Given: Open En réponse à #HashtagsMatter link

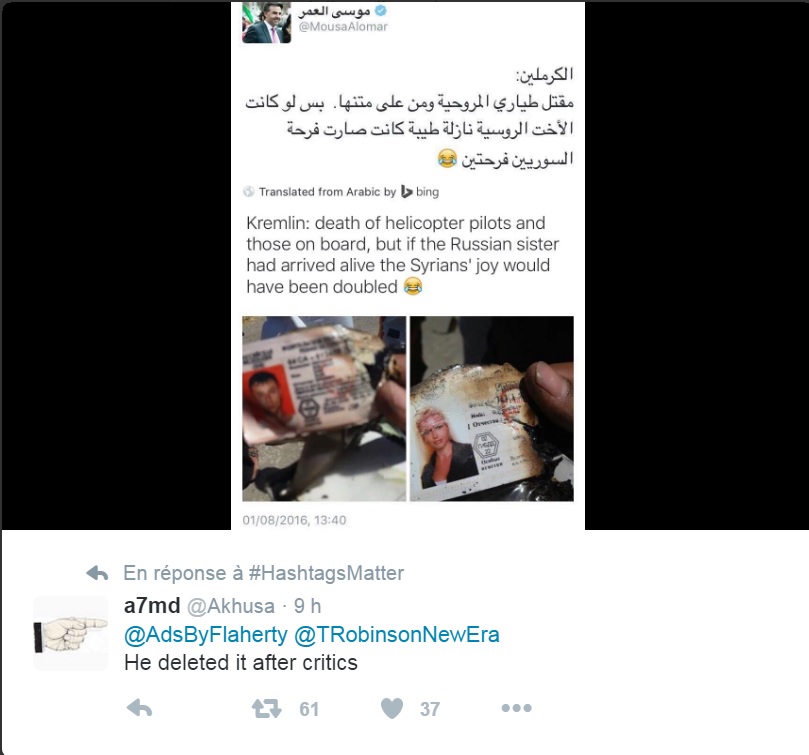Looking at the screenshot, I should [x=264, y=573].
